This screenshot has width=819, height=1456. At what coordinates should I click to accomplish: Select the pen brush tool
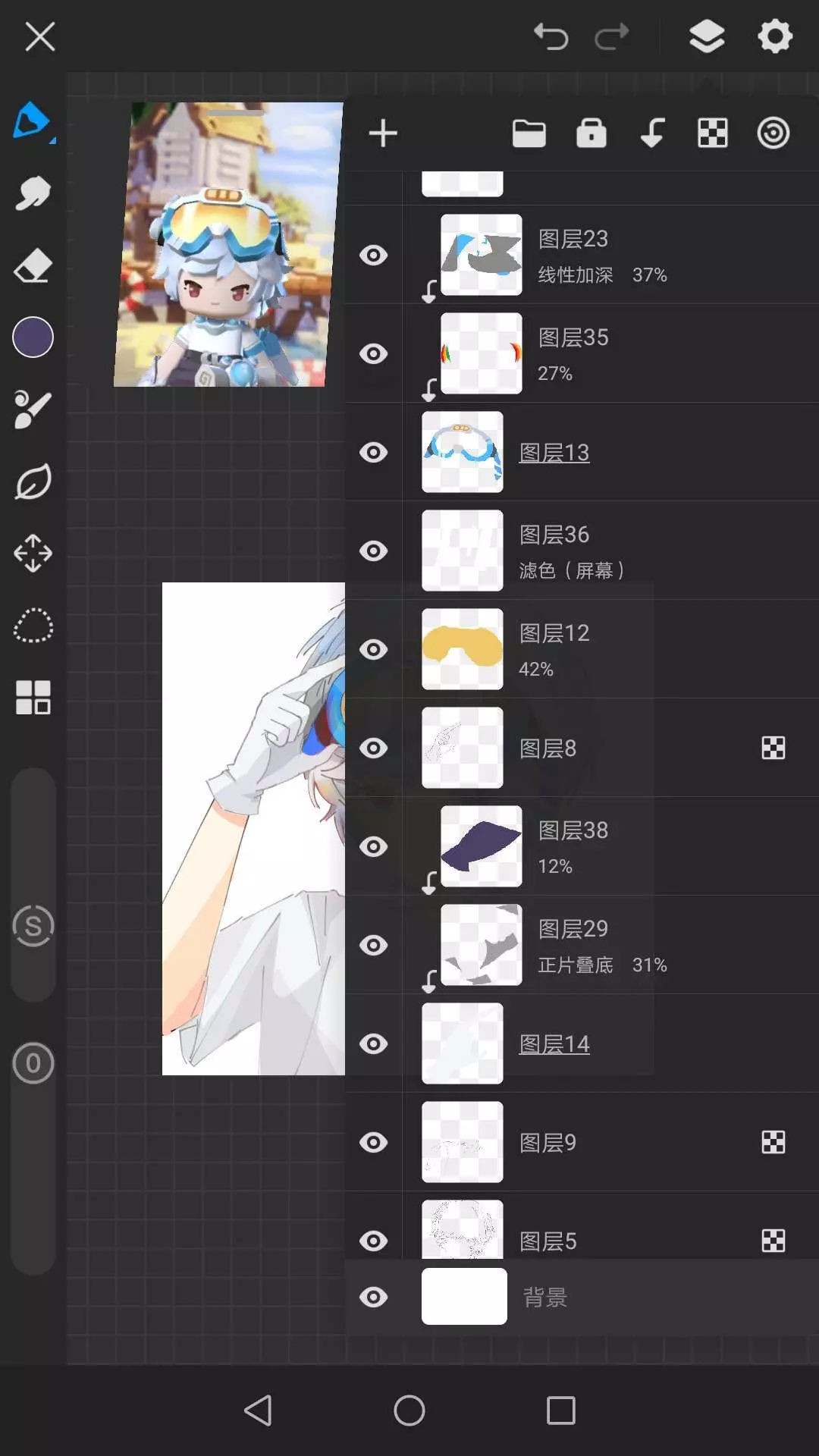tap(33, 121)
